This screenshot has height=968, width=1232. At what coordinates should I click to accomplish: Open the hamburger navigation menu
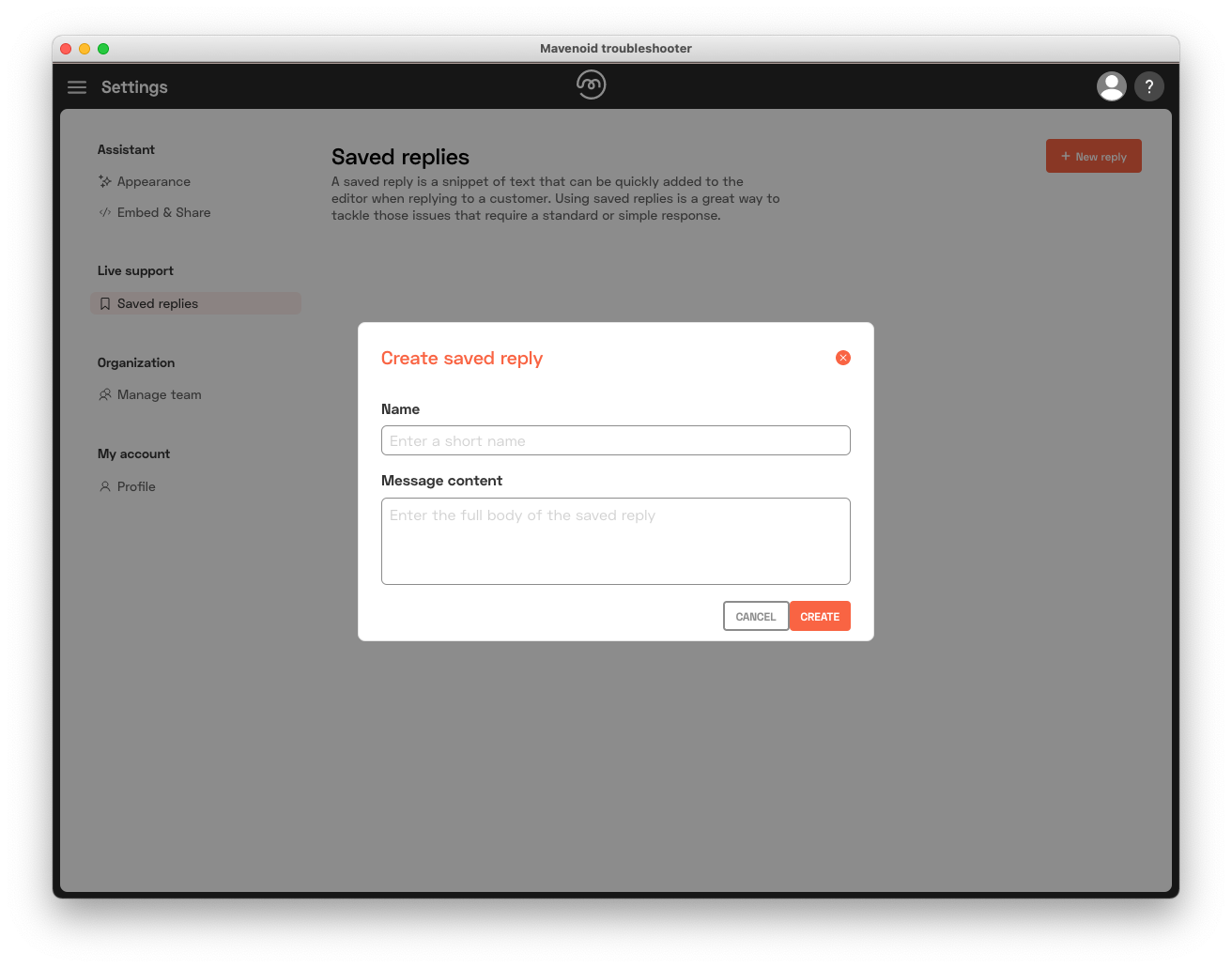click(x=77, y=87)
